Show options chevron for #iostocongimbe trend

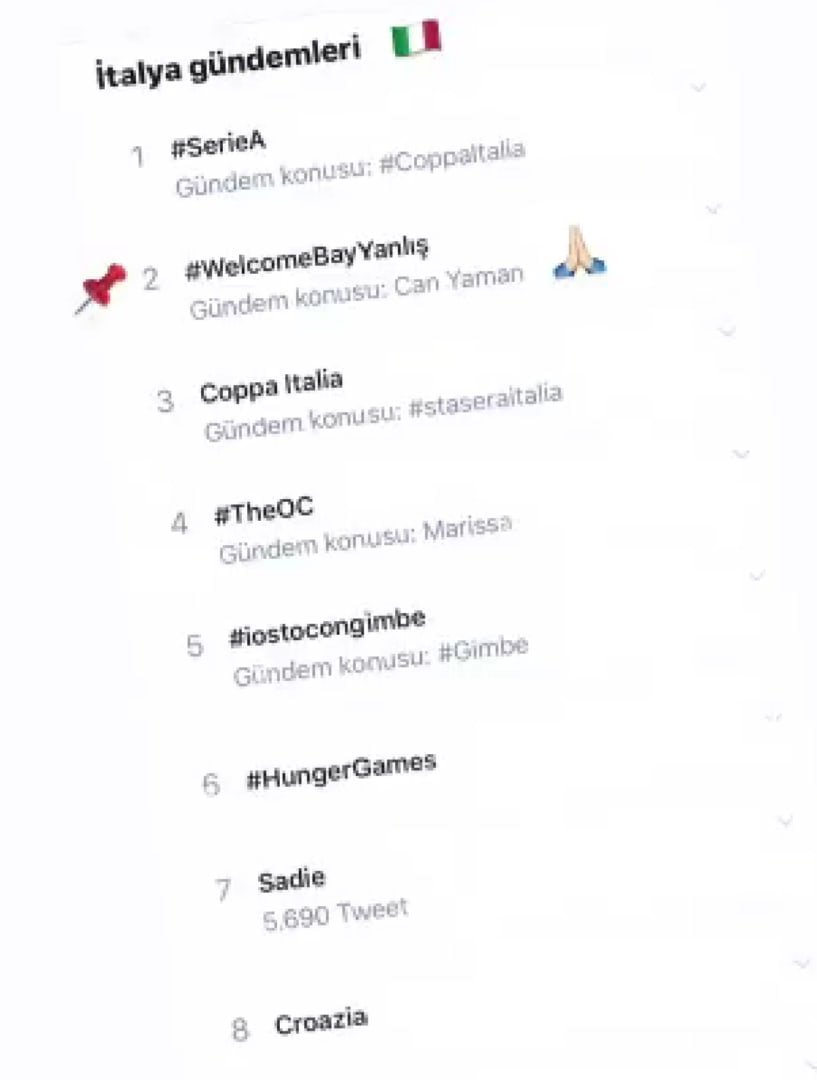(x=757, y=576)
